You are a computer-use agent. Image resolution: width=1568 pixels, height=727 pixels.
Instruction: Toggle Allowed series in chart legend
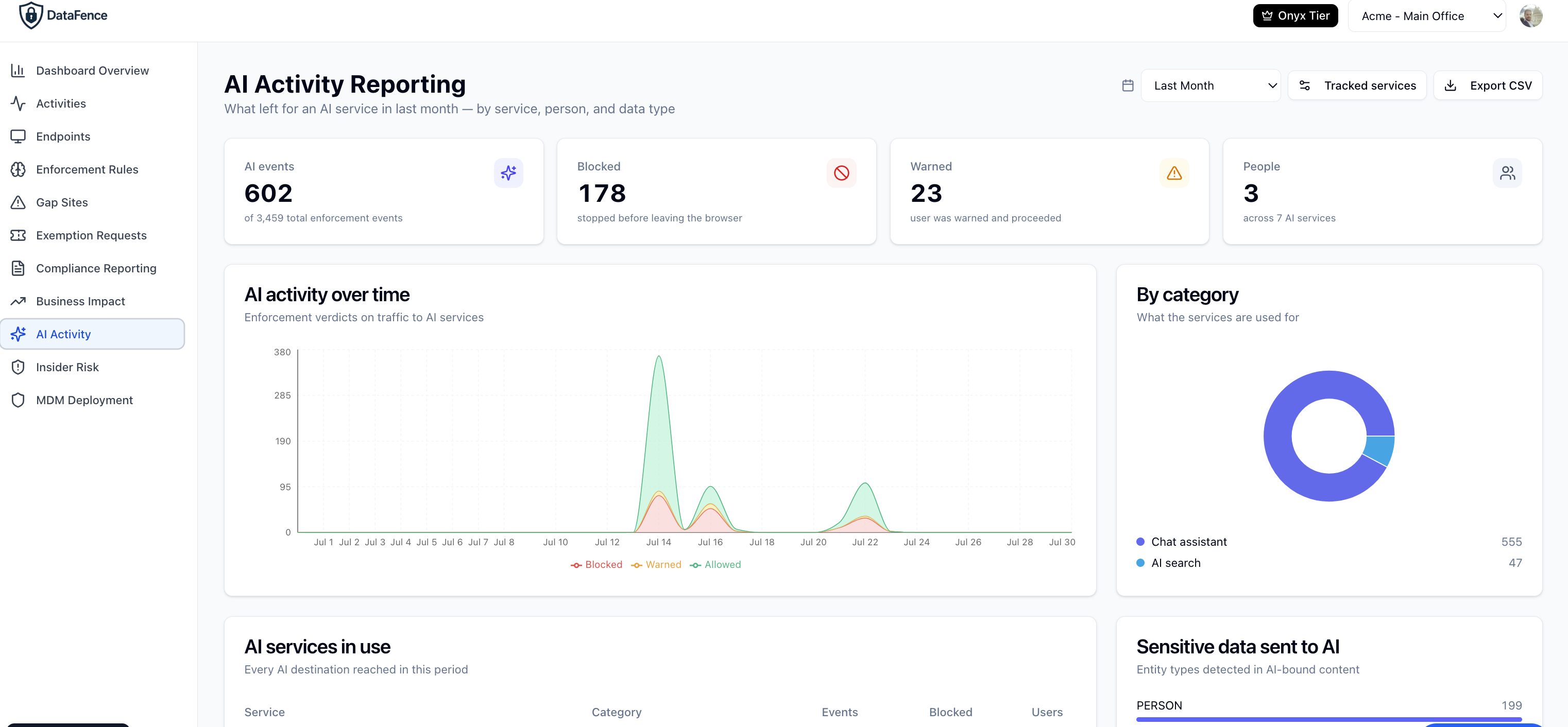coord(715,565)
